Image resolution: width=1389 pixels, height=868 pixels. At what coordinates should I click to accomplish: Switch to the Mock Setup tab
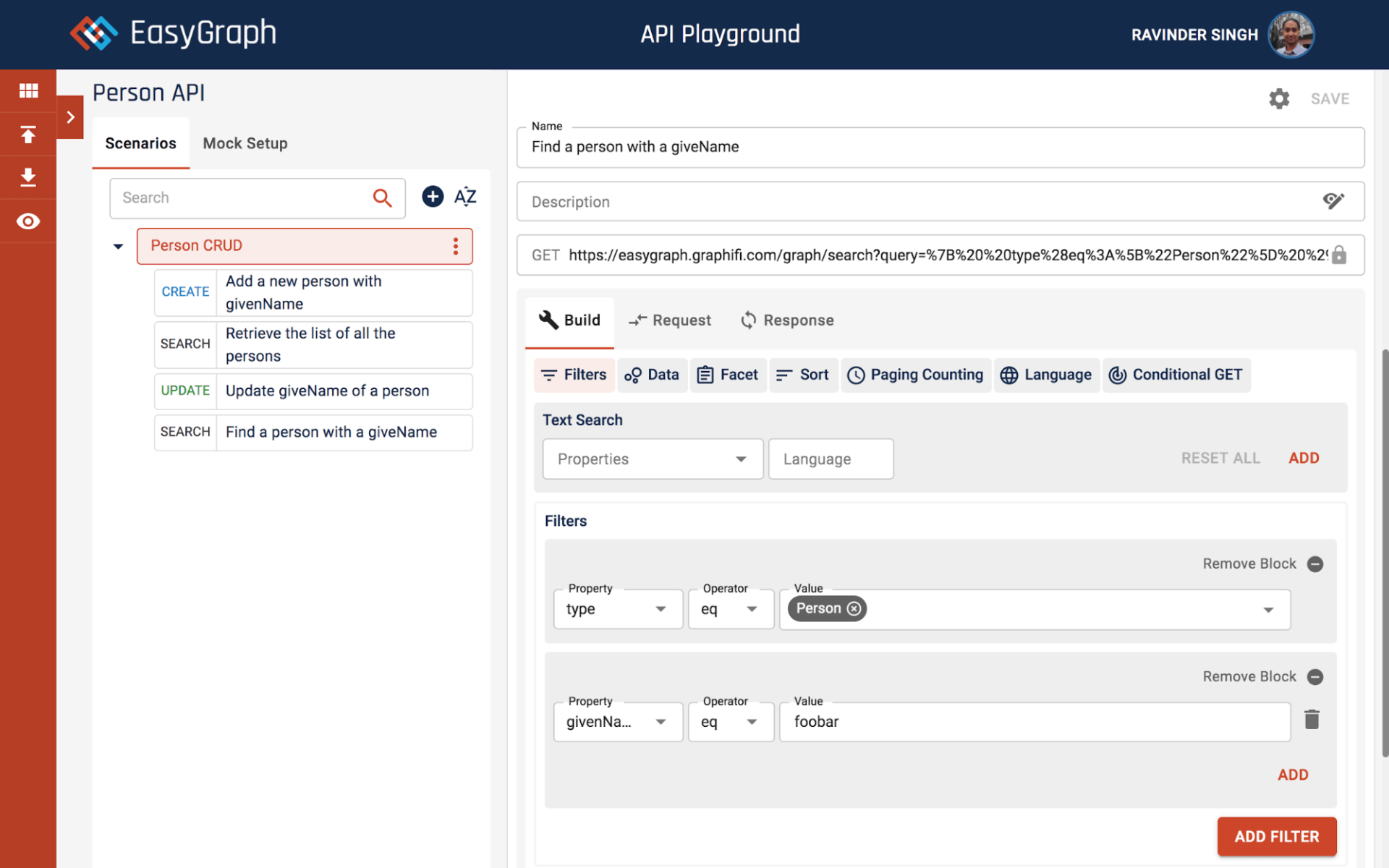[245, 143]
